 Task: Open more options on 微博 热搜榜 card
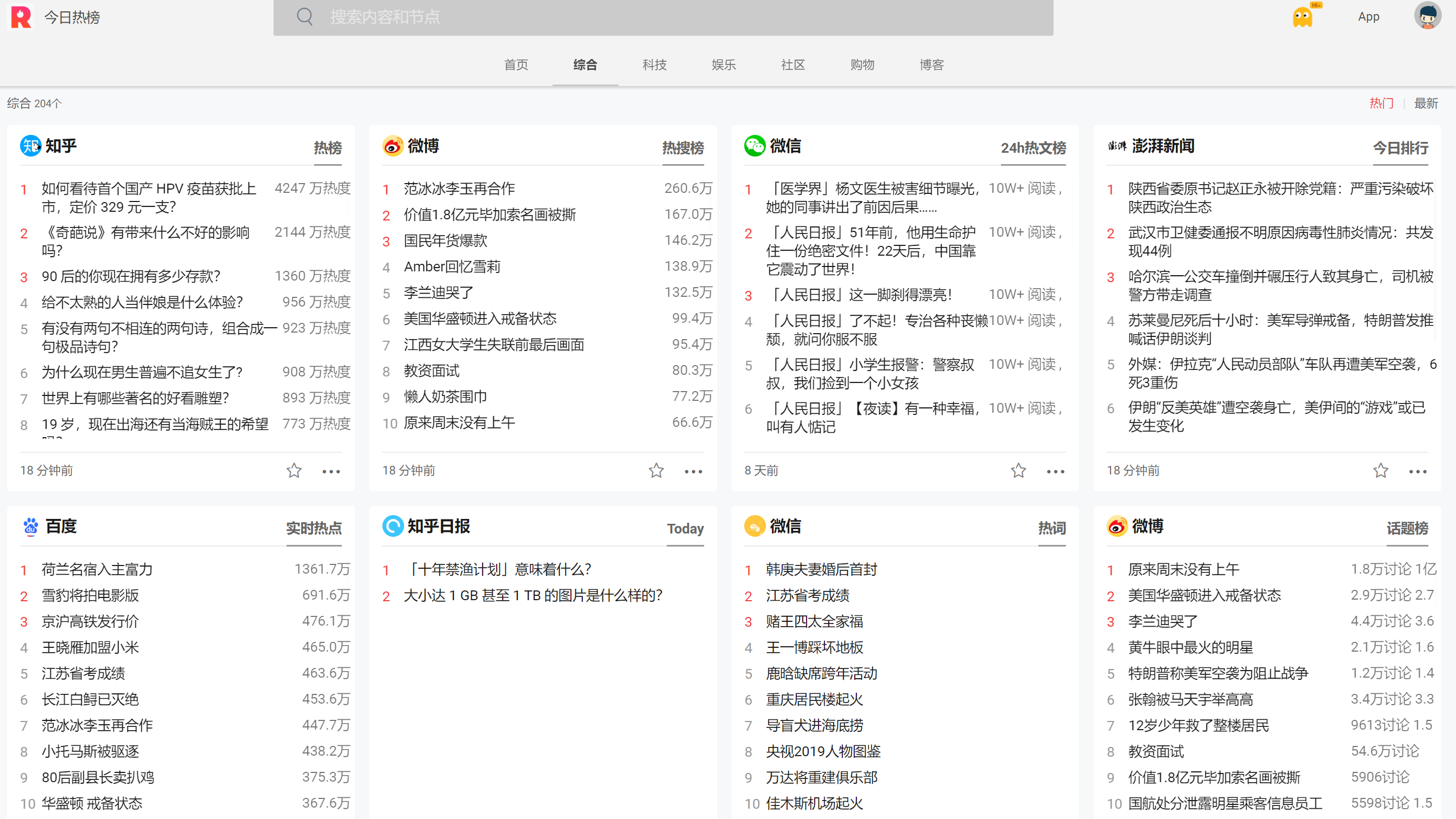tap(693, 471)
